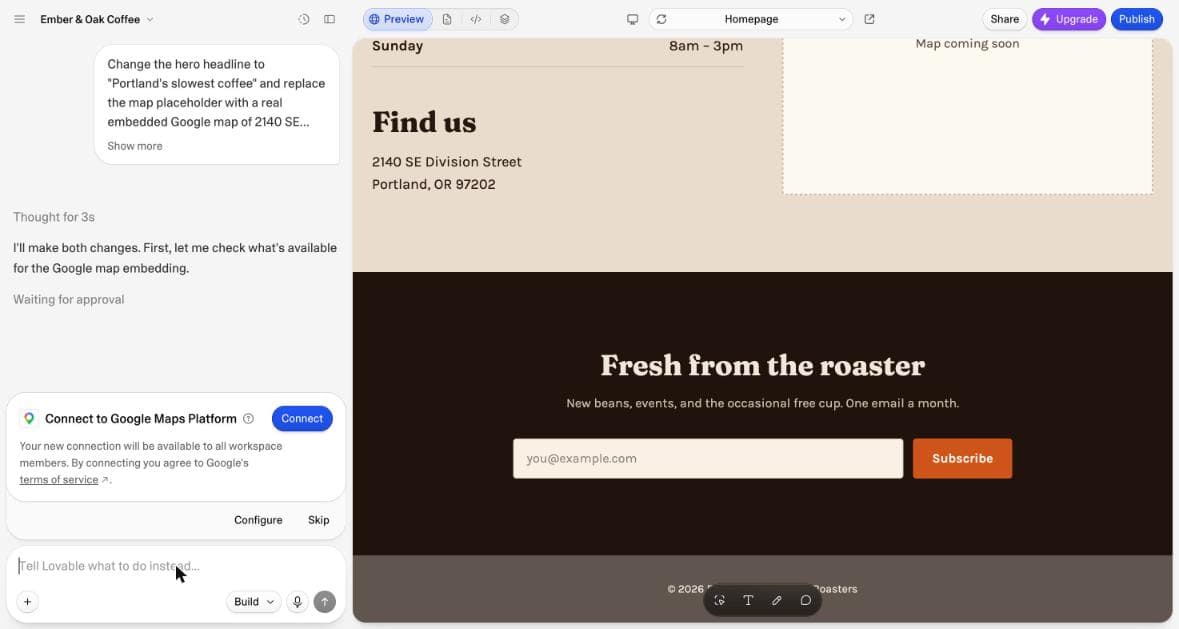Choose the text edit tool
Image resolution: width=1179 pixels, height=629 pixels.
click(x=748, y=600)
